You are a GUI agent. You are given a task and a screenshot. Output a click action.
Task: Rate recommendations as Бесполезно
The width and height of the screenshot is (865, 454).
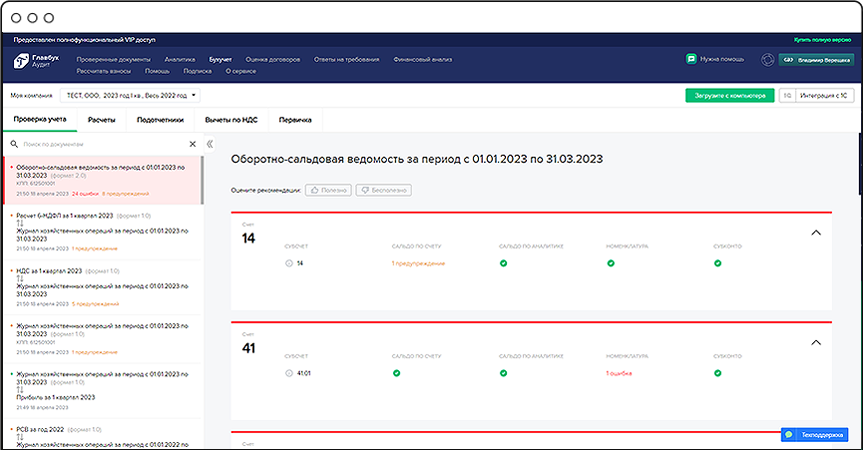pyautogui.click(x=383, y=190)
